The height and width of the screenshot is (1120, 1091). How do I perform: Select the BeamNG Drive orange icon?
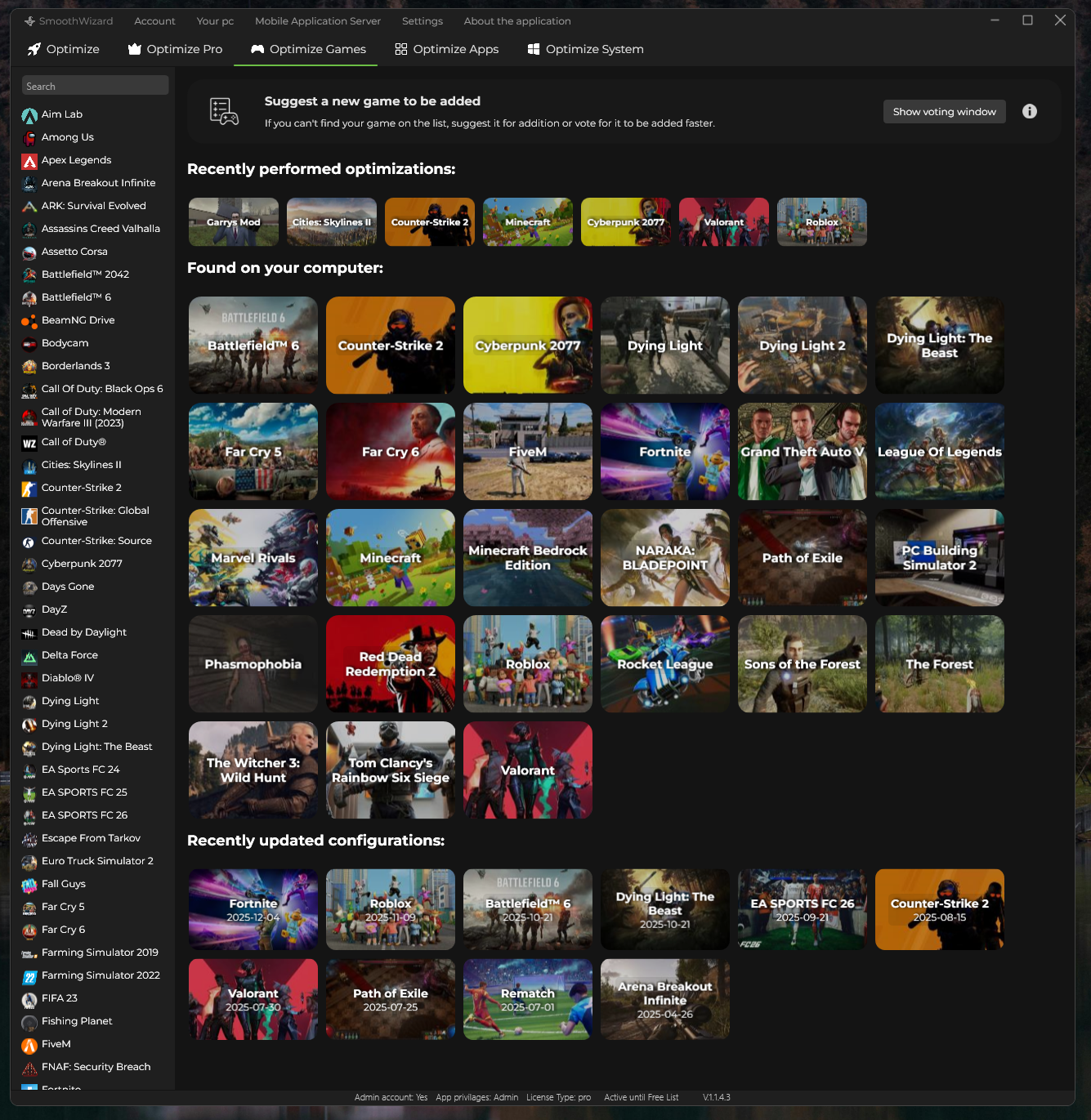(29, 321)
